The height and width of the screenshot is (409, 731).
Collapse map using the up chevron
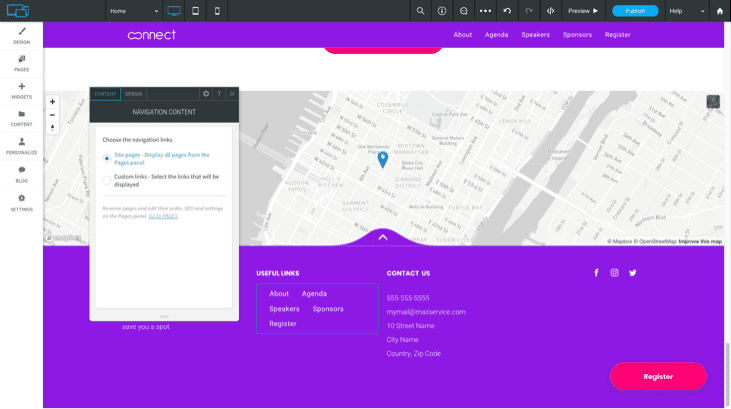(x=382, y=237)
